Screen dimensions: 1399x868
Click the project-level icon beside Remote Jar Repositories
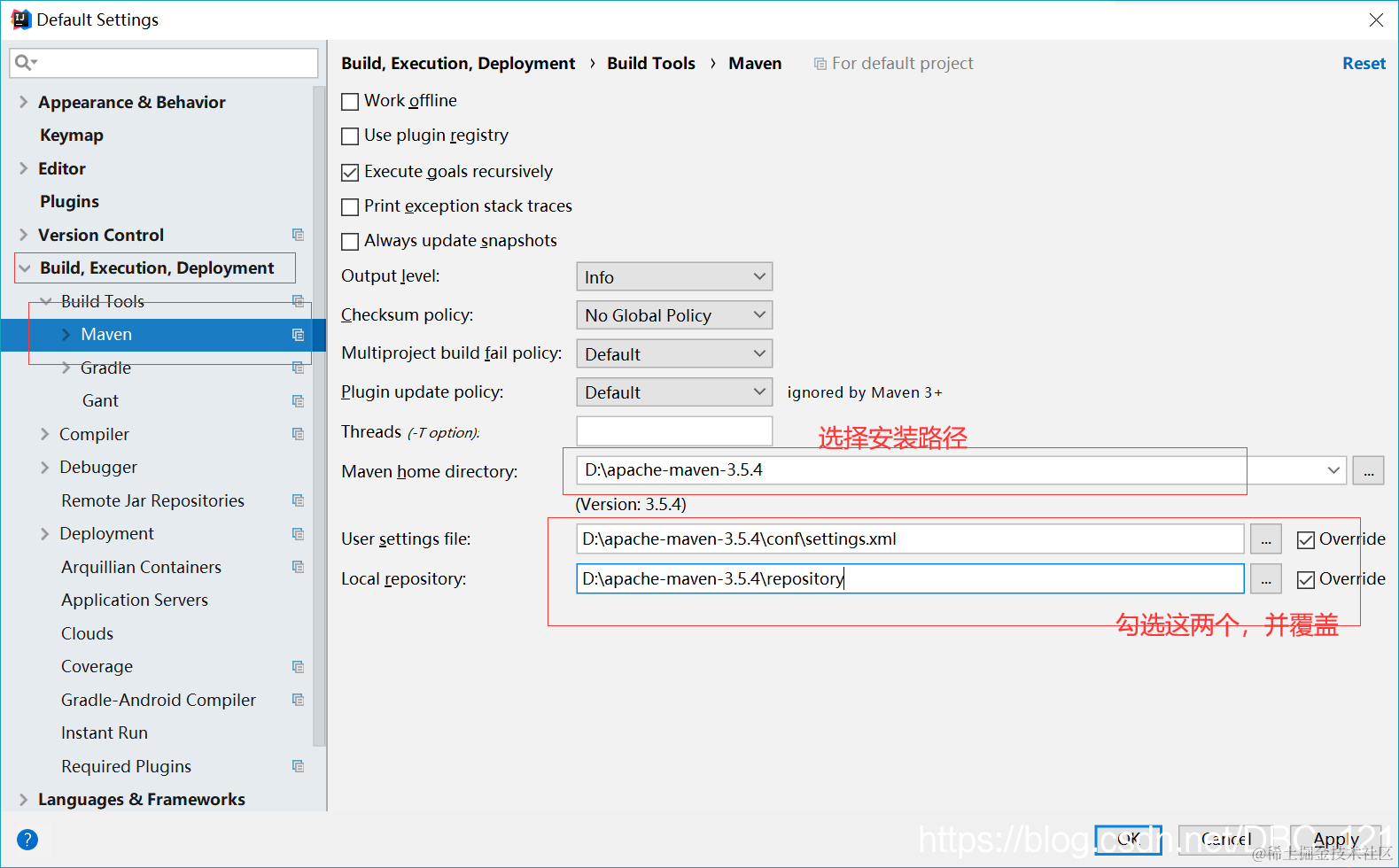(x=298, y=500)
